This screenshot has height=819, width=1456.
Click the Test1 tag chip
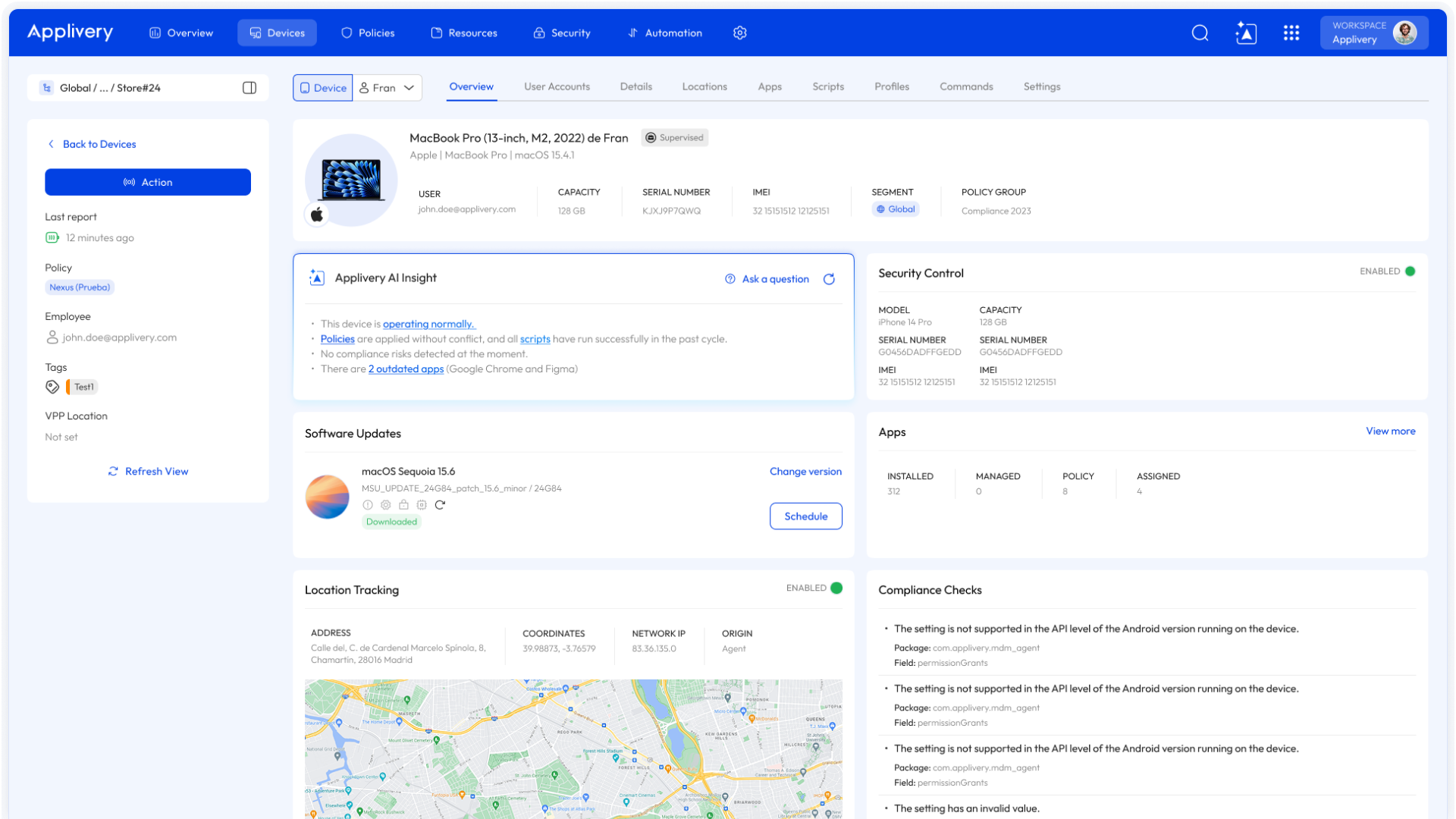pyautogui.click(x=82, y=387)
